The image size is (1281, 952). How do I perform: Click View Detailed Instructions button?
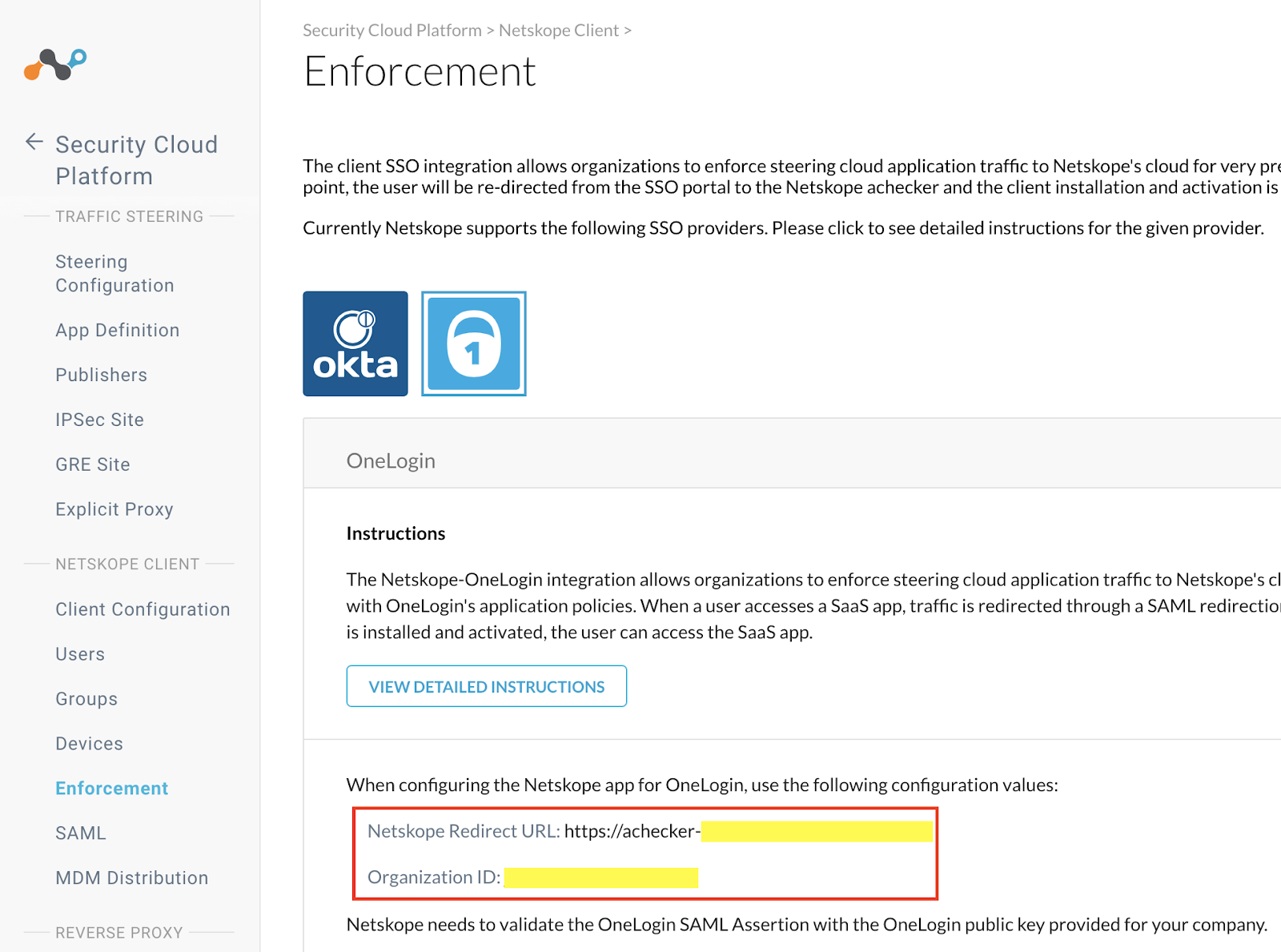[487, 686]
